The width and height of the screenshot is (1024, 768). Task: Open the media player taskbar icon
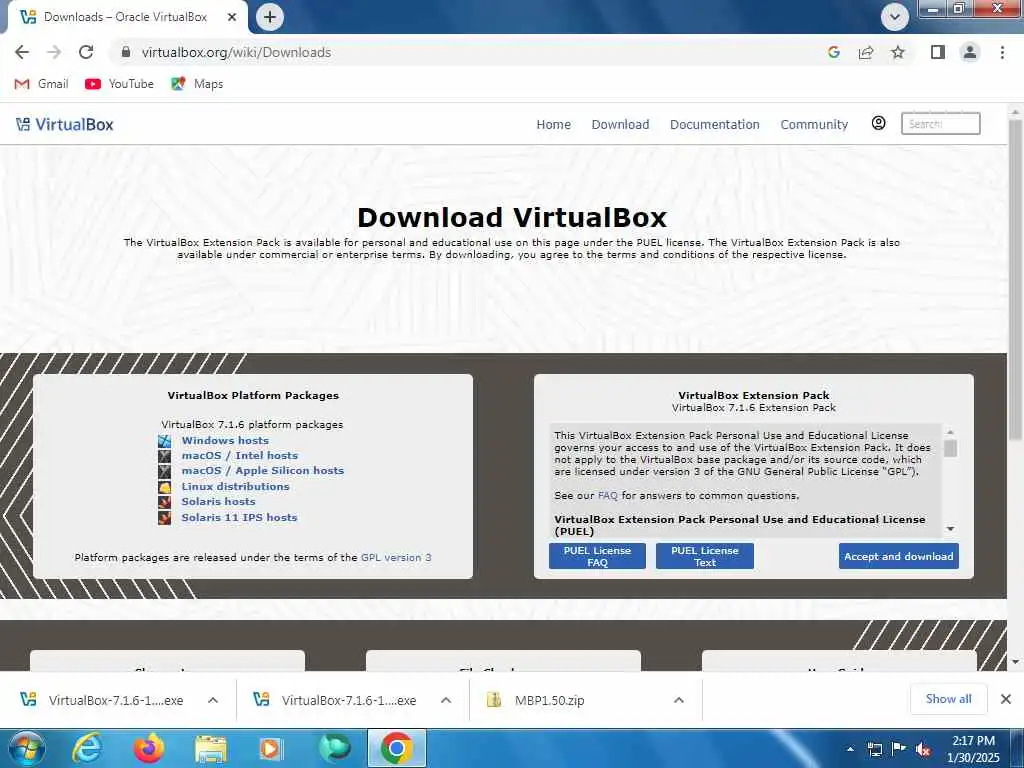271,748
